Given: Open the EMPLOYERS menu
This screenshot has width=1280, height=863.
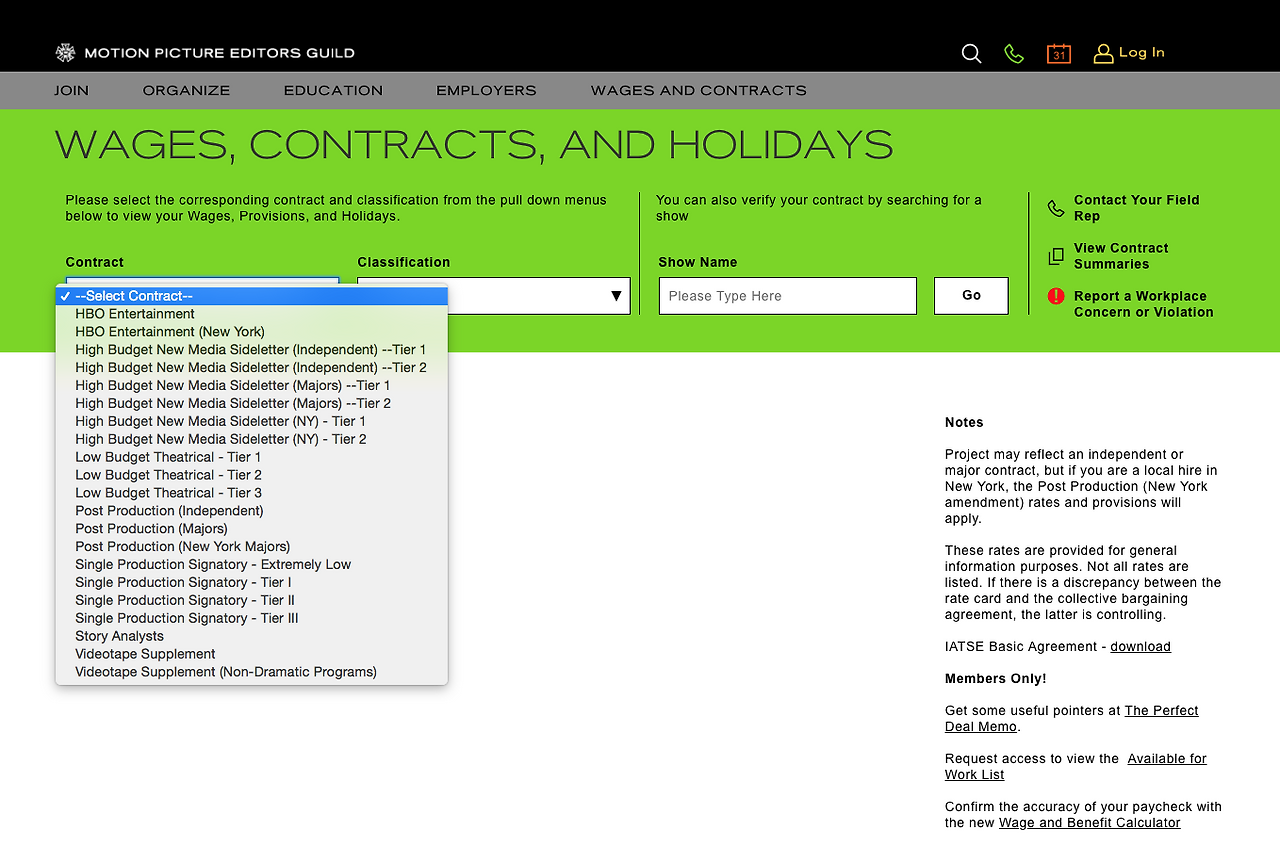Looking at the screenshot, I should 487,91.
